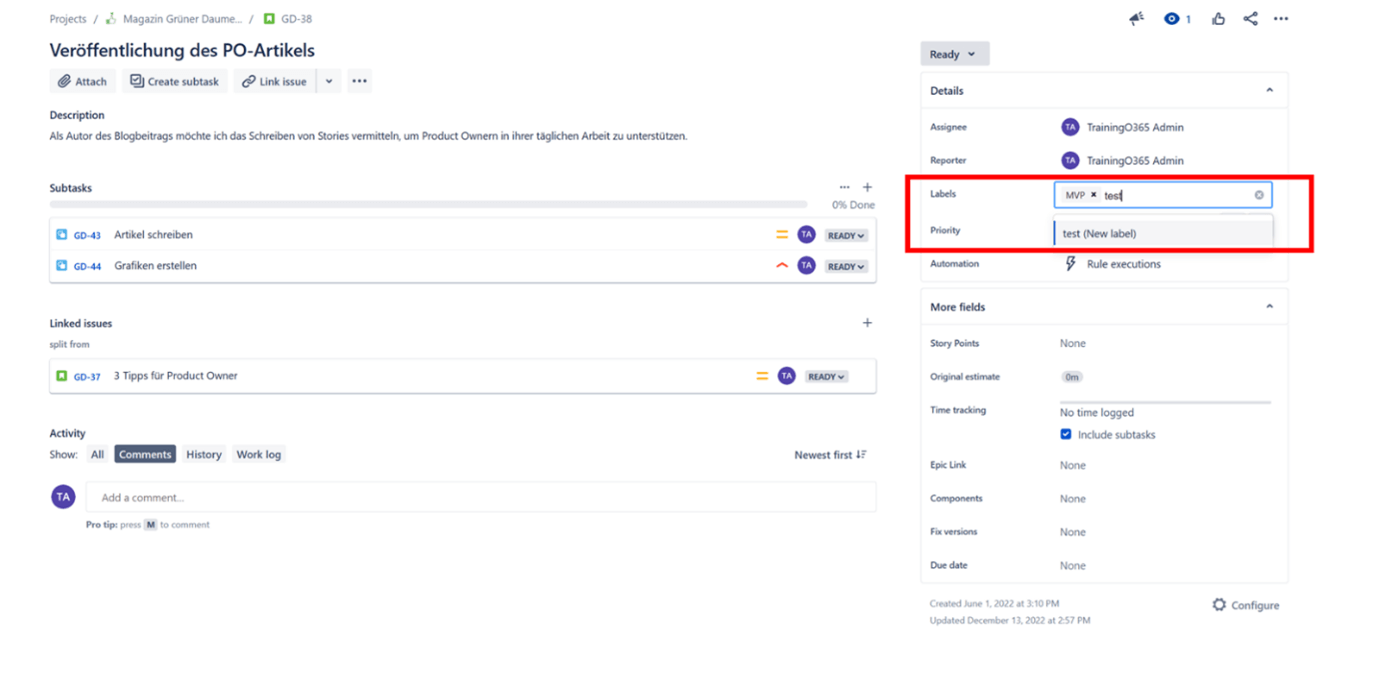This screenshot has width=1379, height=693.
Task: Click plus icon next to Linked issues
Action: [x=867, y=323]
